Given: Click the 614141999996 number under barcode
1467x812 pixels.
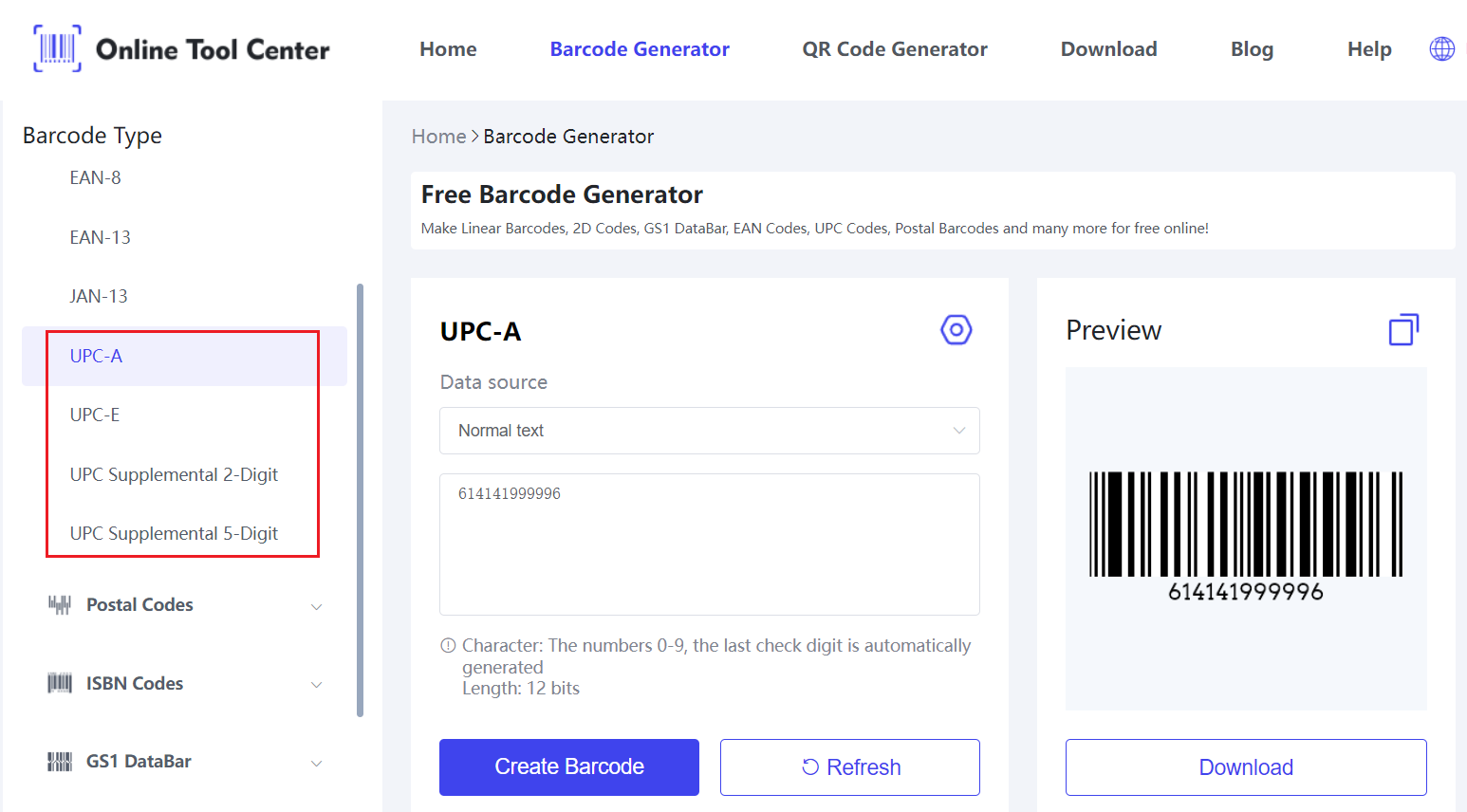Looking at the screenshot, I should tap(1246, 592).
